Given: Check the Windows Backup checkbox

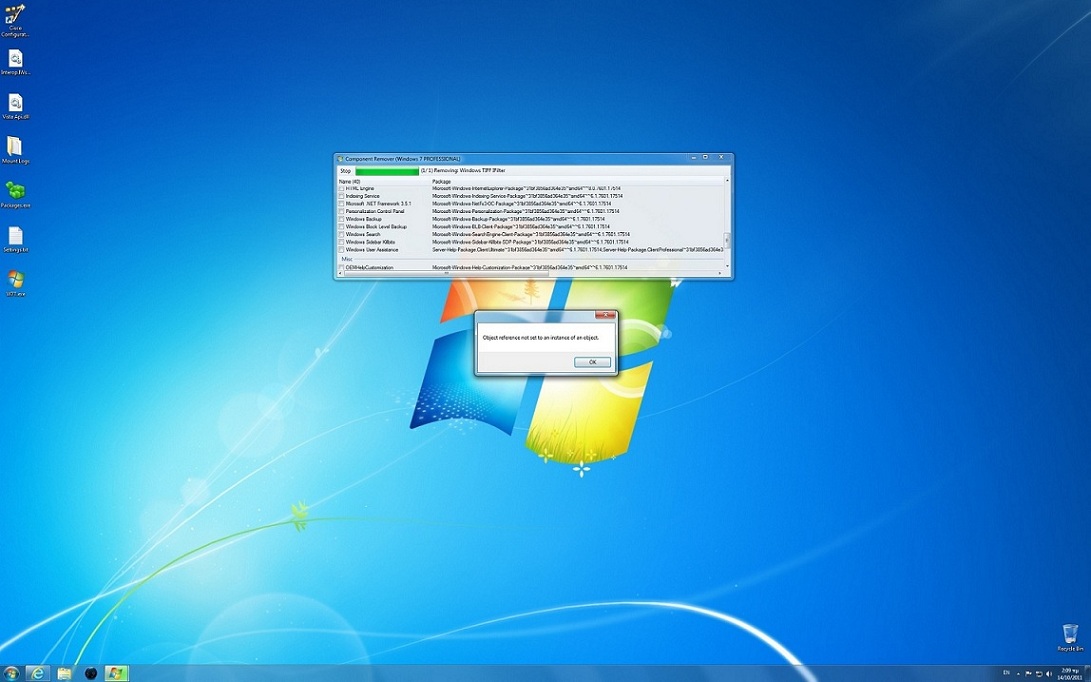Looking at the screenshot, I should [x=341, y=219].
